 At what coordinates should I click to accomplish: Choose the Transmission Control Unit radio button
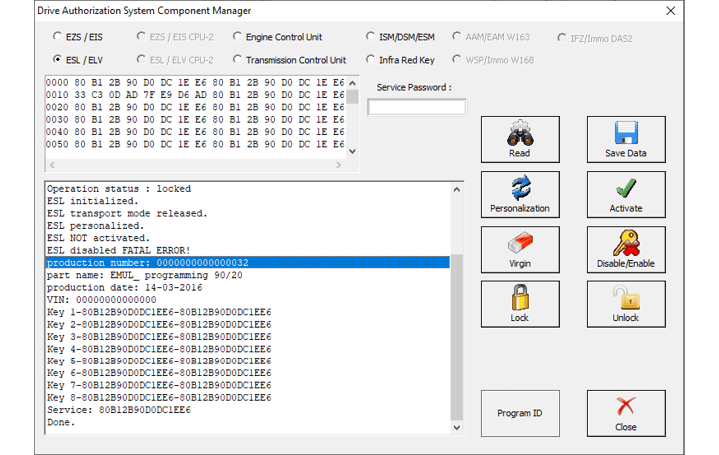[x=237, y=60]
